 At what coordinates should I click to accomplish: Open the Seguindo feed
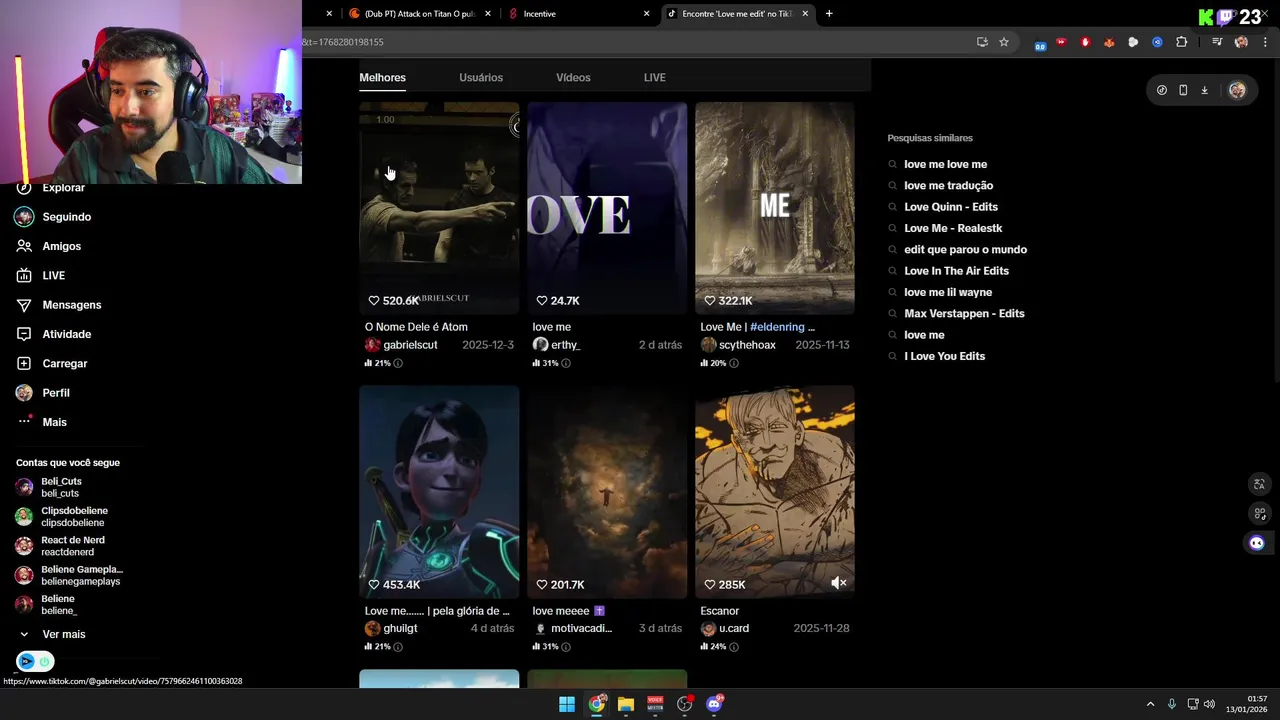pos(66,217)
